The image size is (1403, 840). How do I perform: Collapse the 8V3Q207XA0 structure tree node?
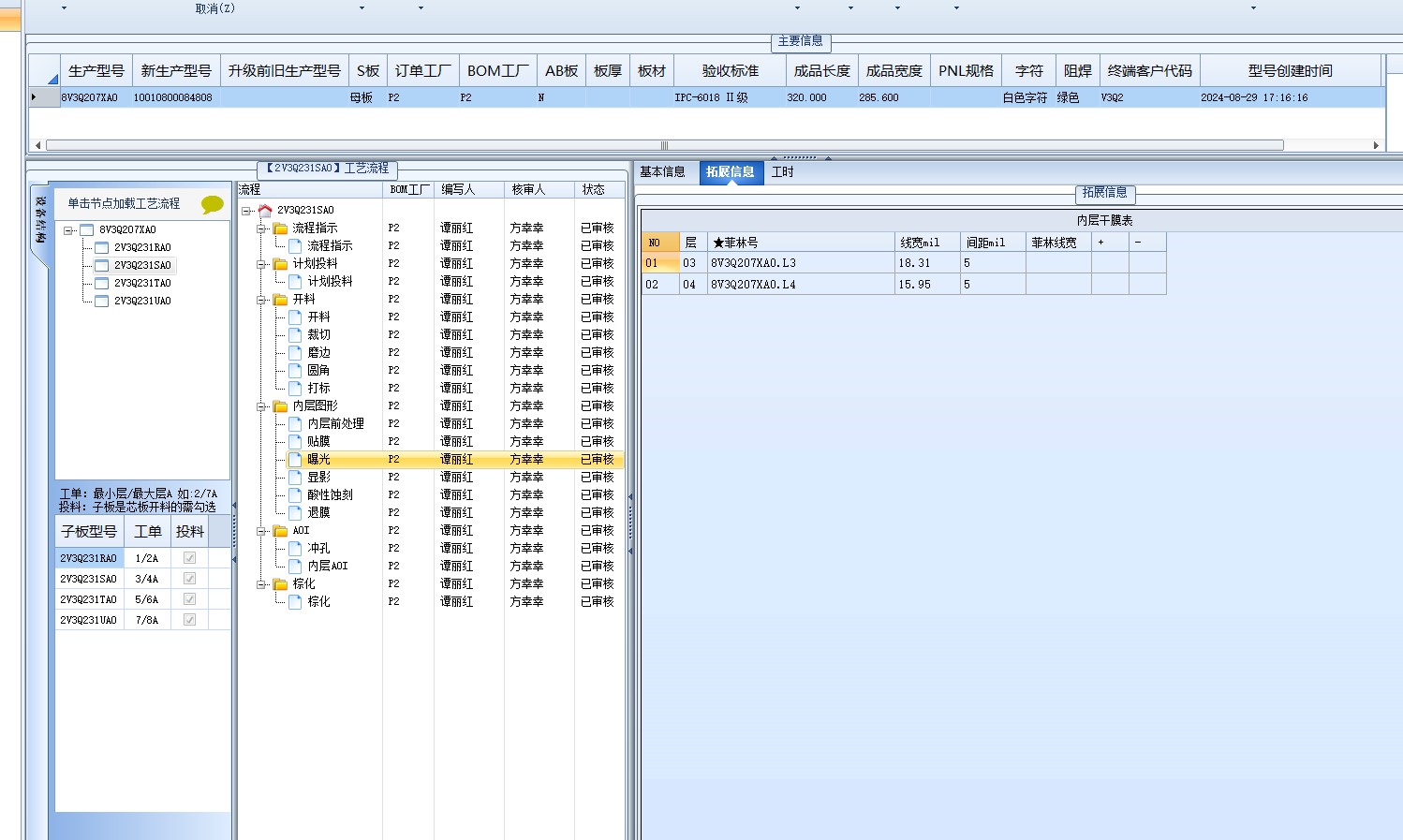pos(68,230)
